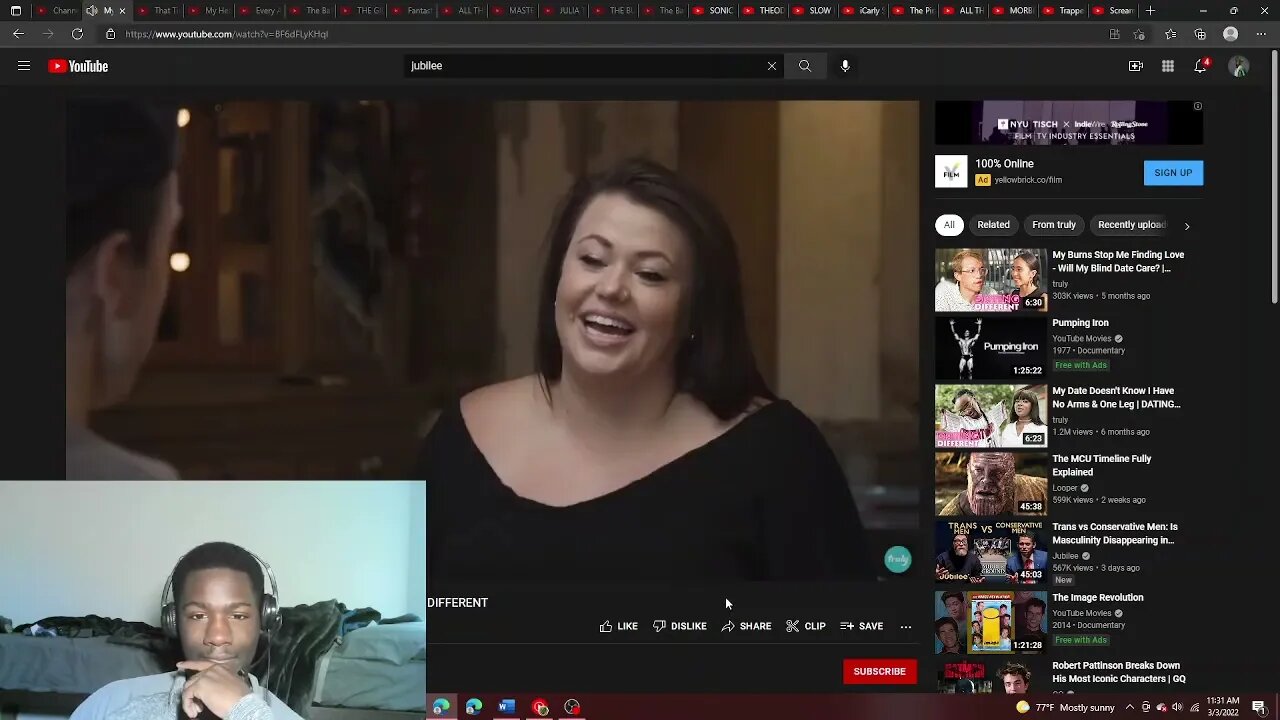The height and width of the screenshot is (720, 1280).
Task: Click the magnifier search button
Action: pos(805,66)
